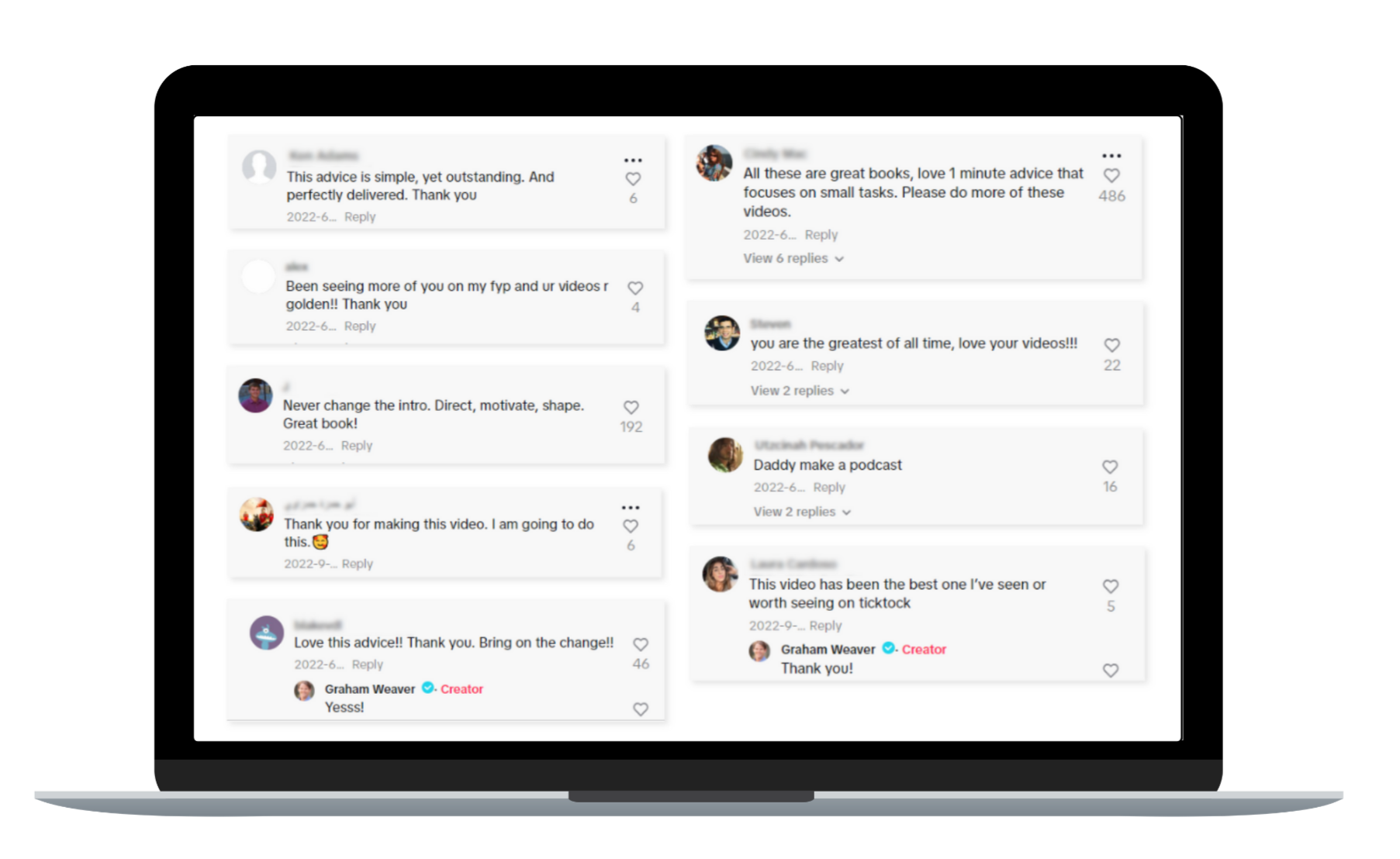Open three-dots menu on 'Thank you for making' comment
The height and width of the screenshot is (859, 1400).
point(631,507)
